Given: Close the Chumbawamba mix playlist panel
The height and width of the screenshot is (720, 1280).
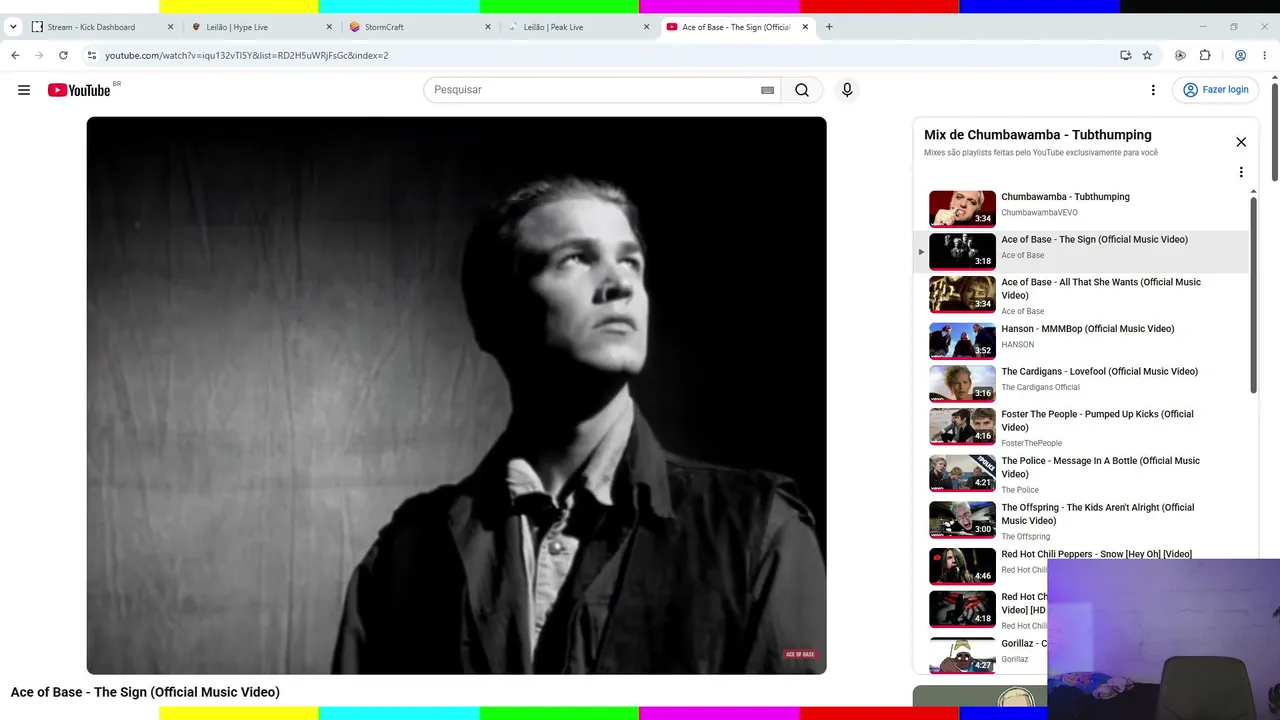Looking at the screenshot, I should (1241, 142).
